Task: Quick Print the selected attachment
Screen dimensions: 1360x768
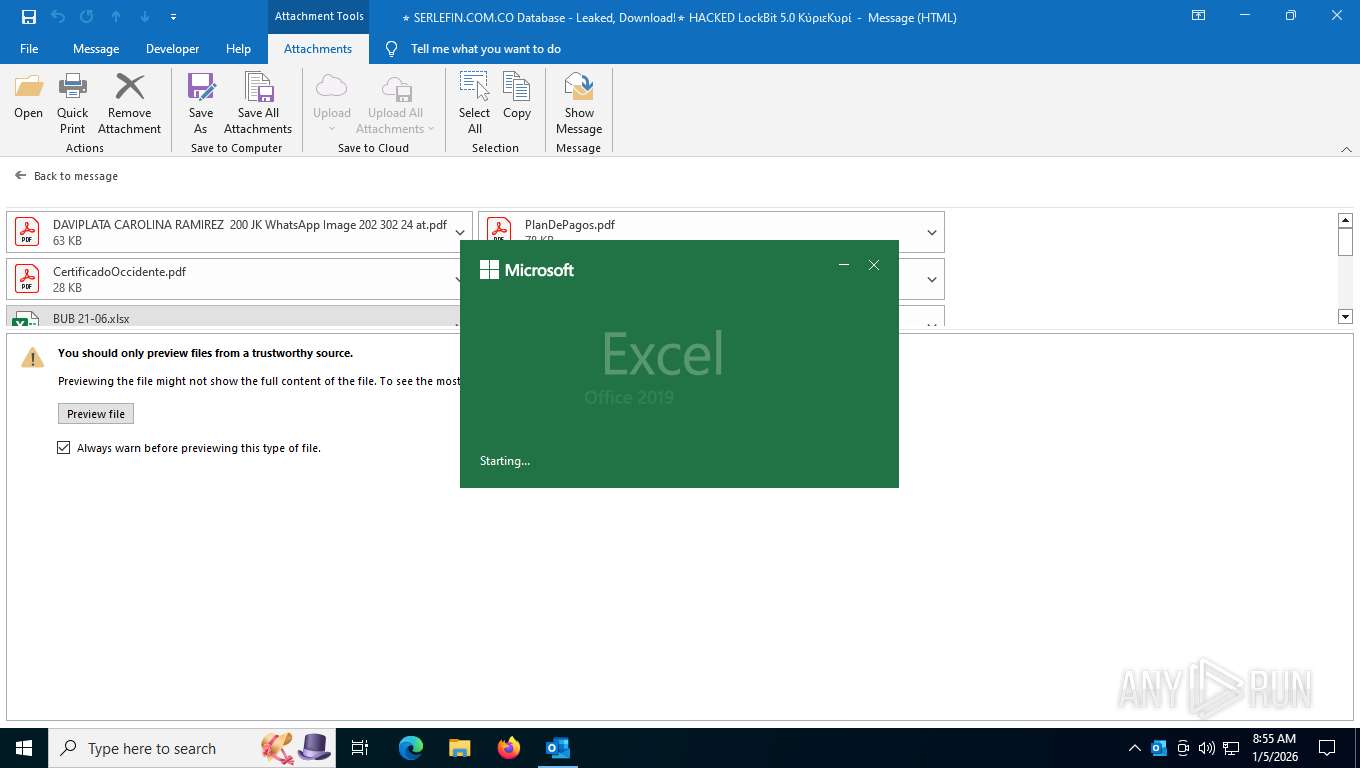Action: [x=73, y=103]
